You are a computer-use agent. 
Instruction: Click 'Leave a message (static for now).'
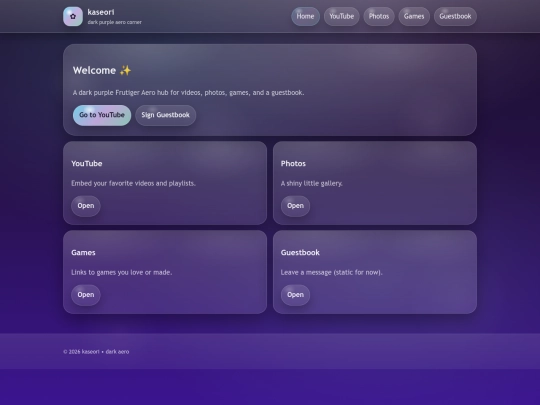click(x=332, y=272)
